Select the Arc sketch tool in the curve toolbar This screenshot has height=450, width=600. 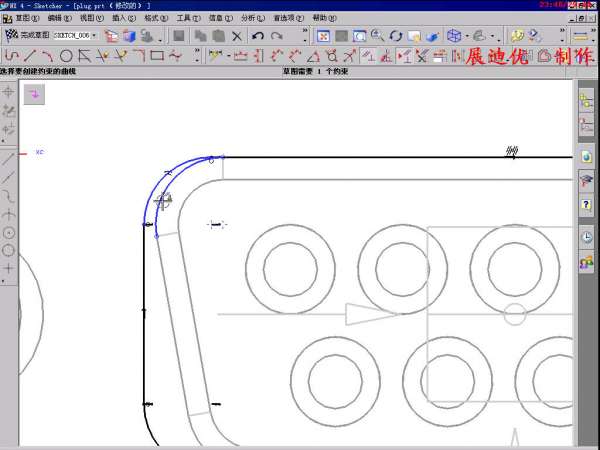(47, 56)
